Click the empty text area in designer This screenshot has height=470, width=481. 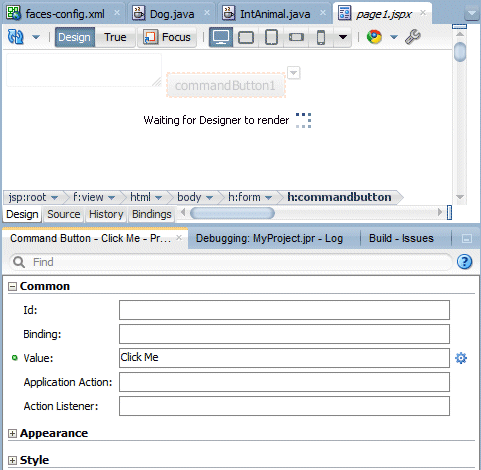point(84,70)
